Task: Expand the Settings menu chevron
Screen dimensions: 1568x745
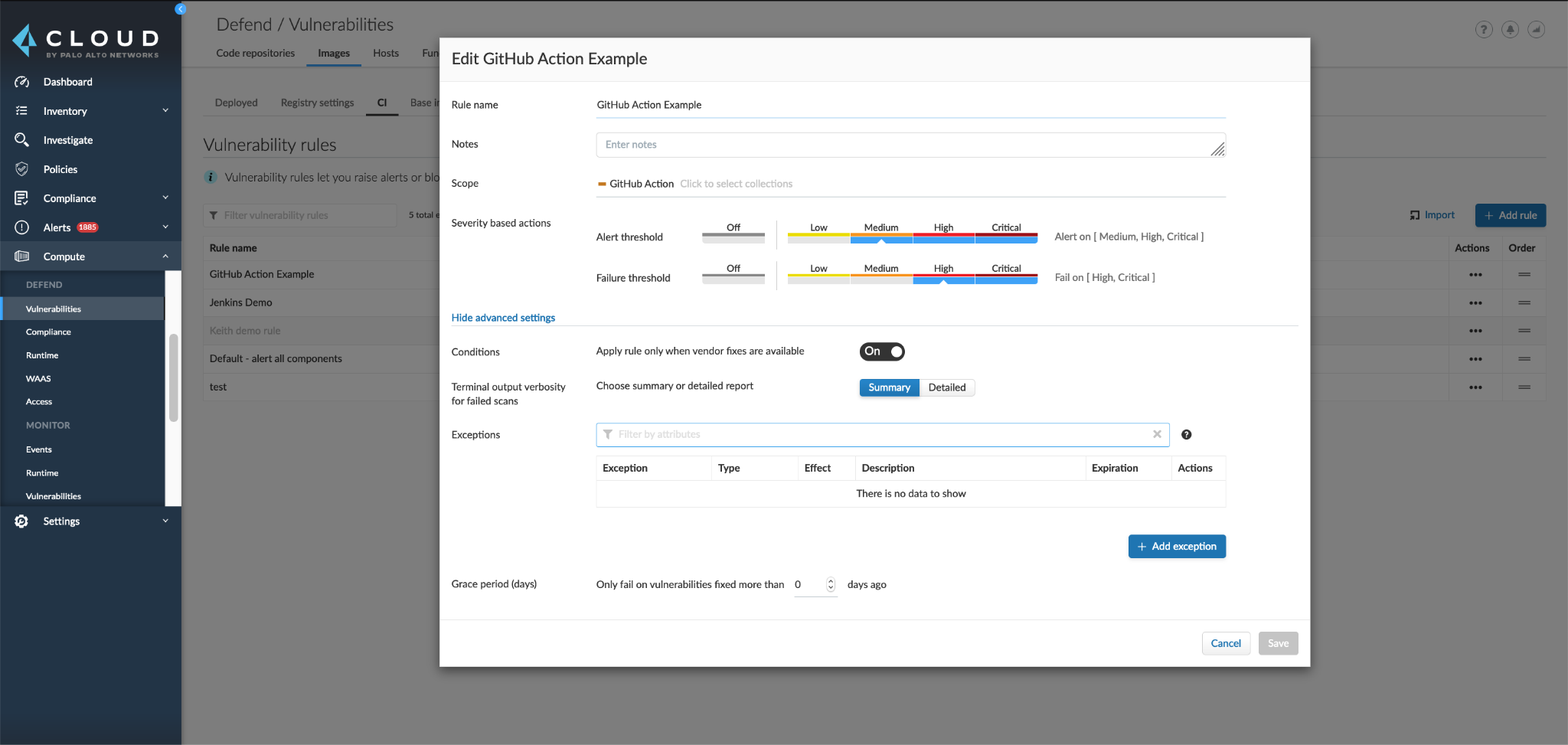Action: 165,521
